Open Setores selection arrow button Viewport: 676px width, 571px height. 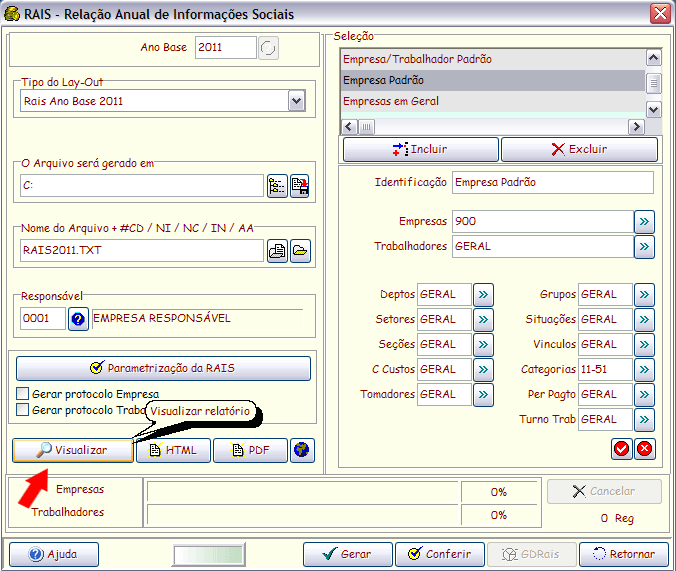[x=483, y=320]
